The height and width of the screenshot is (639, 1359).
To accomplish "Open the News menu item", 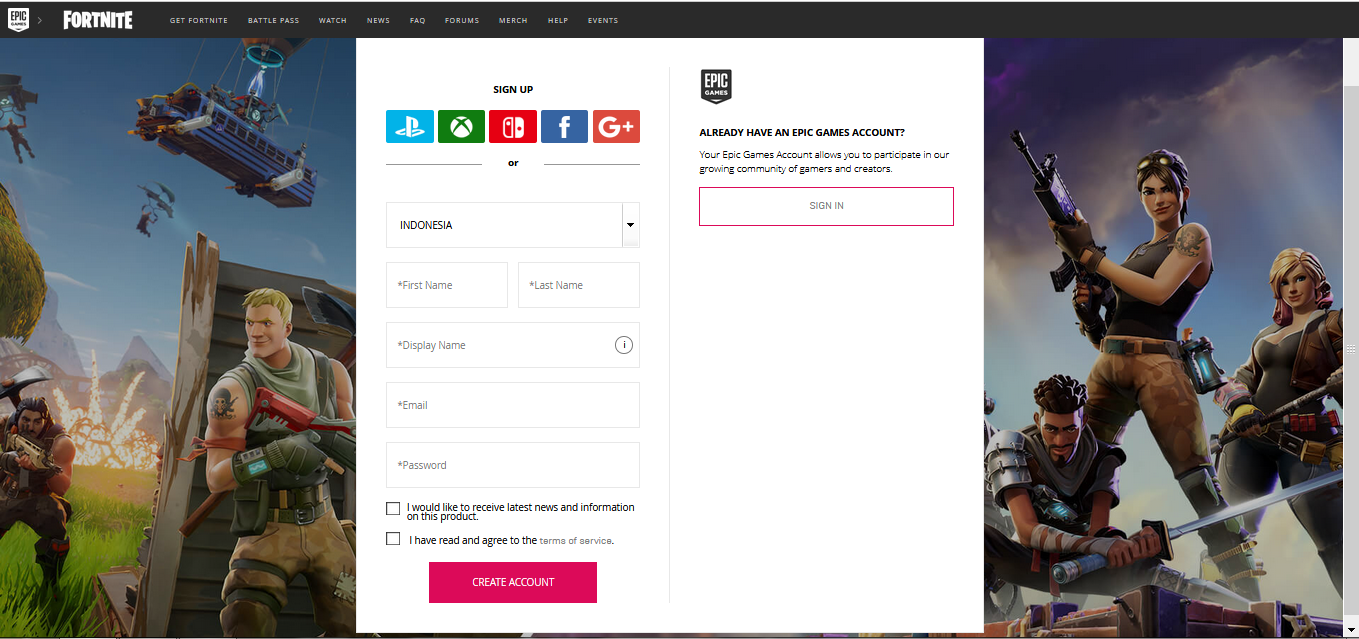I will (x=378, y=21).
